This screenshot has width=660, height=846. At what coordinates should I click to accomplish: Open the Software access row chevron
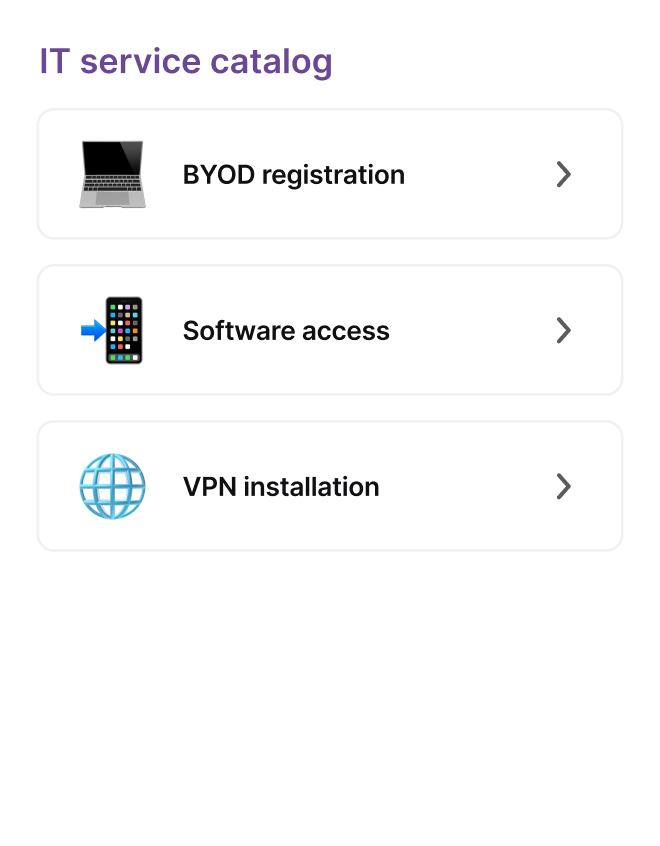[x=563, y=330]
